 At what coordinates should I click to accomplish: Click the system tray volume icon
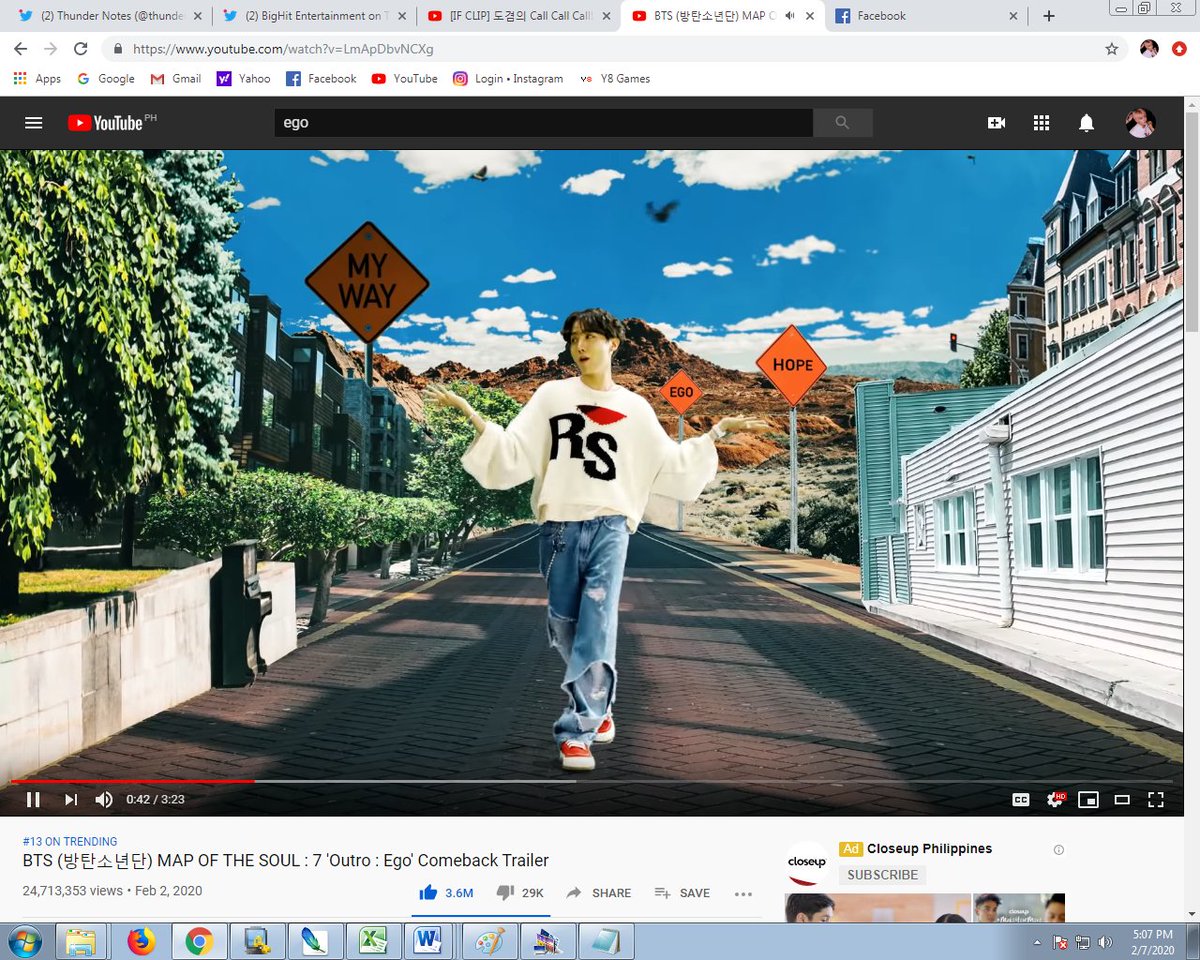pyautogui.click(x=1104, y=942)
